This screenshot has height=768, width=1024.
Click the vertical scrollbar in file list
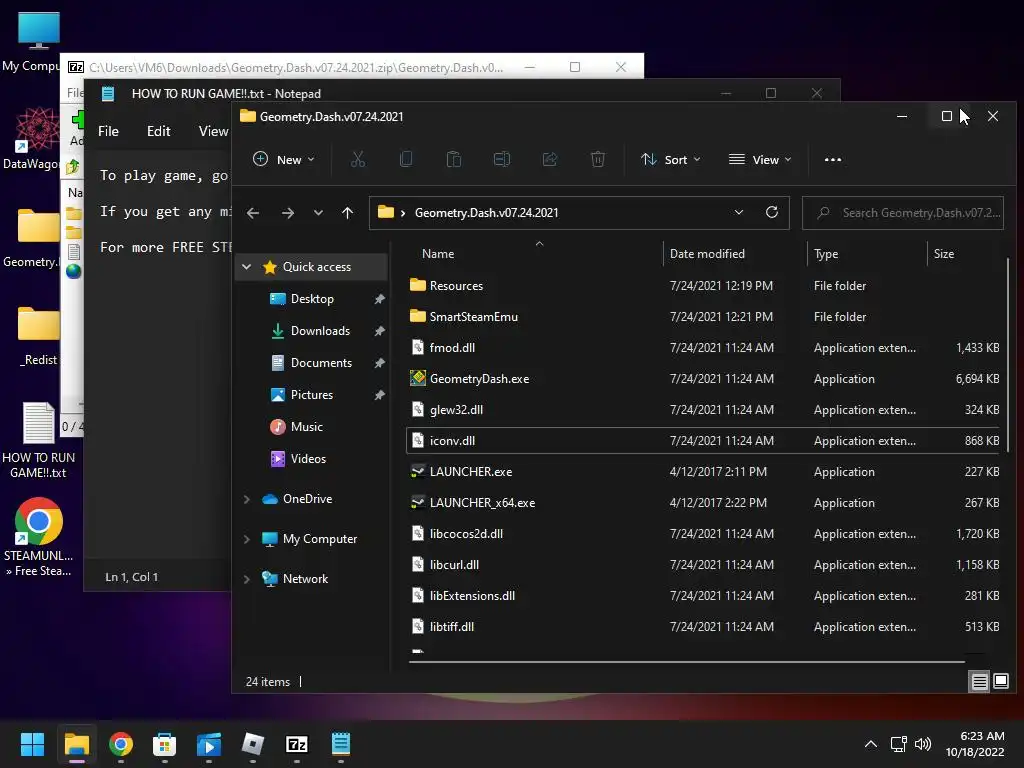tap(1008, 355)
